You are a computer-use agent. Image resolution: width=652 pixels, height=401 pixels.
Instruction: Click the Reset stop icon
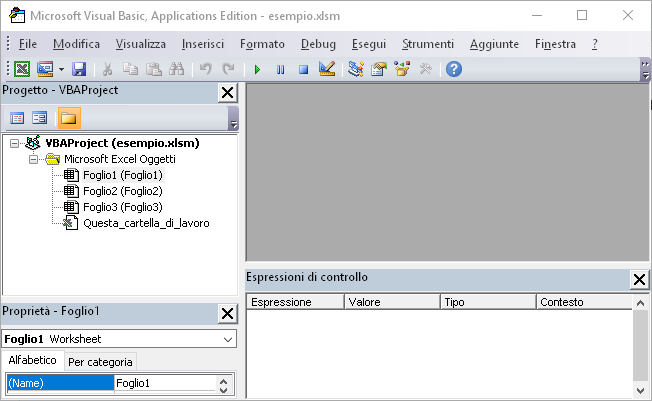(304, 69)
